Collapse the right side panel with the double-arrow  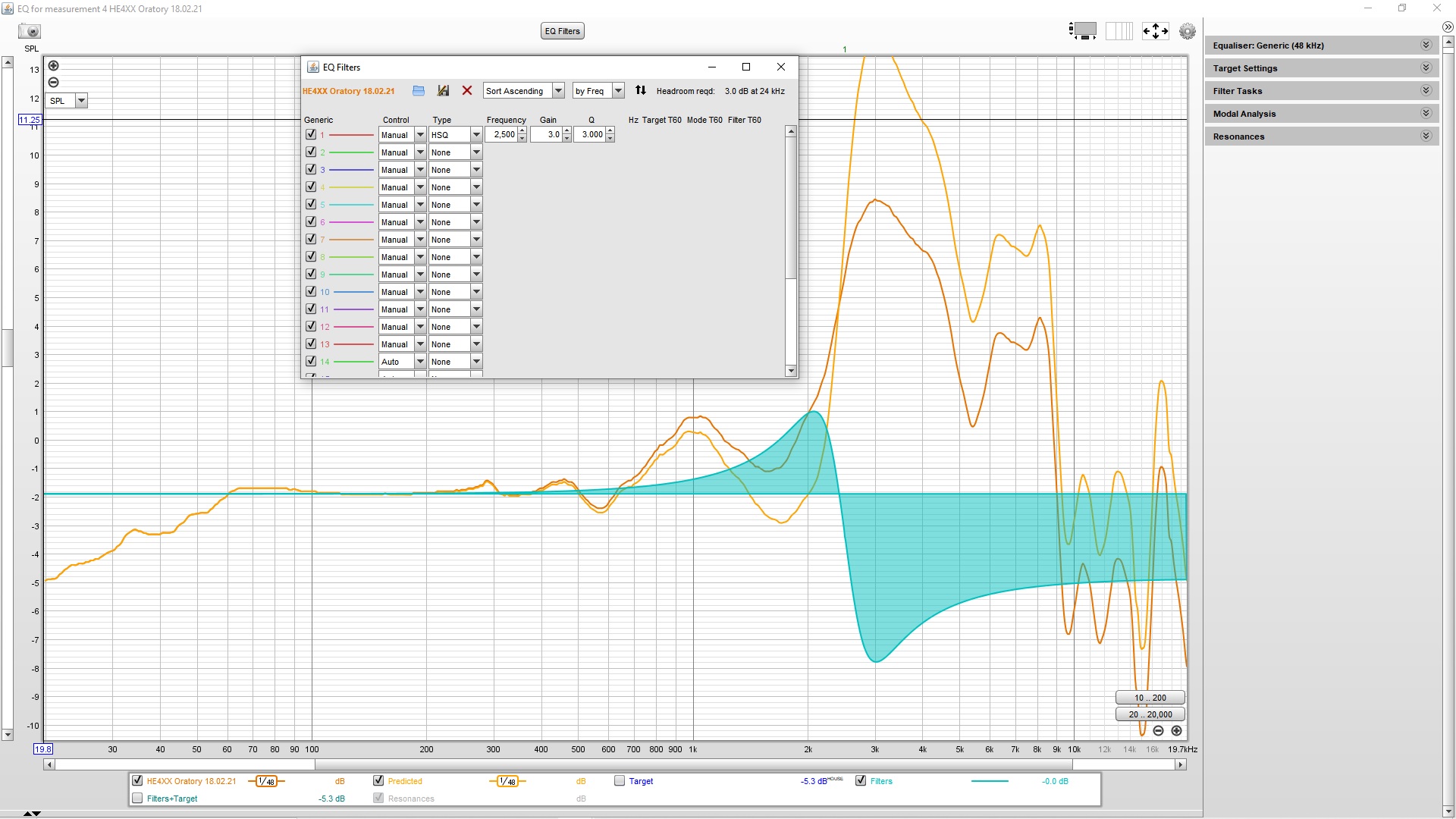click(1448, 27)
